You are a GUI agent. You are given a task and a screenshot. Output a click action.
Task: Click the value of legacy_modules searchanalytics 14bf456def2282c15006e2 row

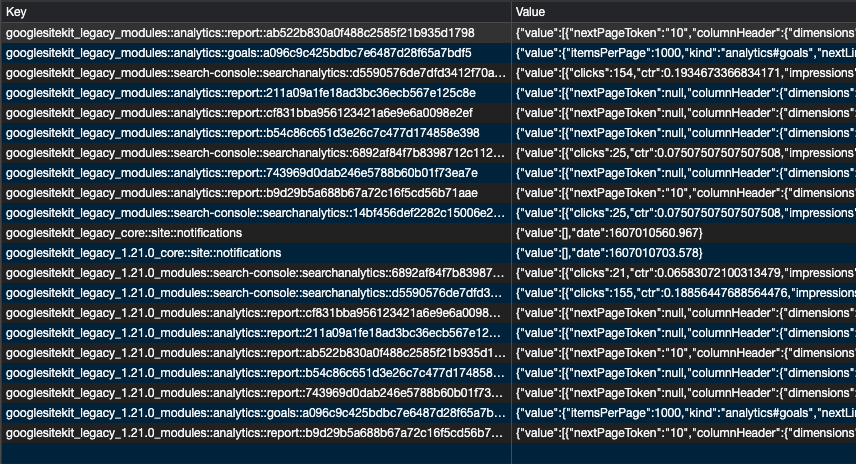click(684, 213)
